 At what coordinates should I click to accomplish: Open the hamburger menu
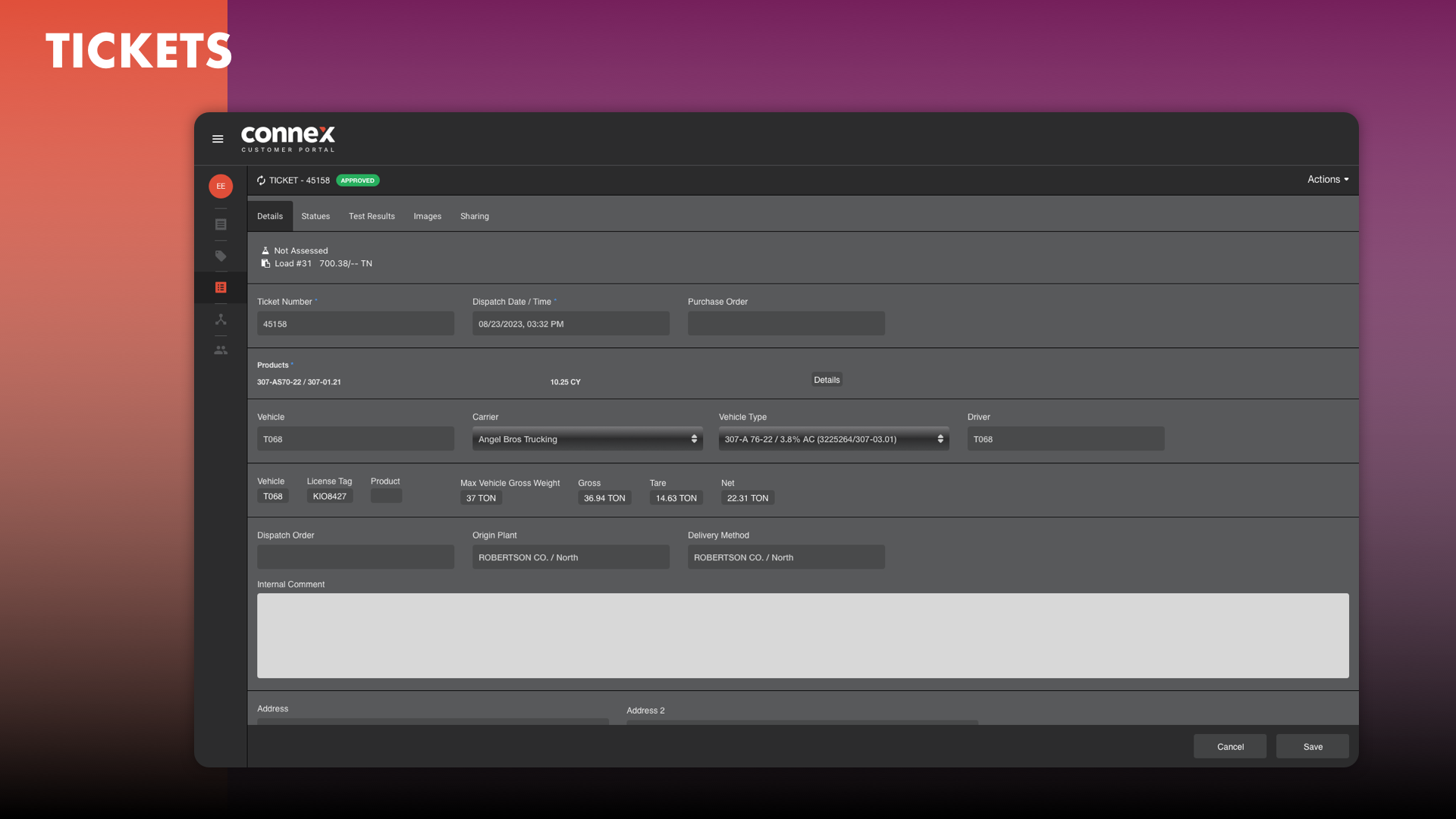pos(218,139)
